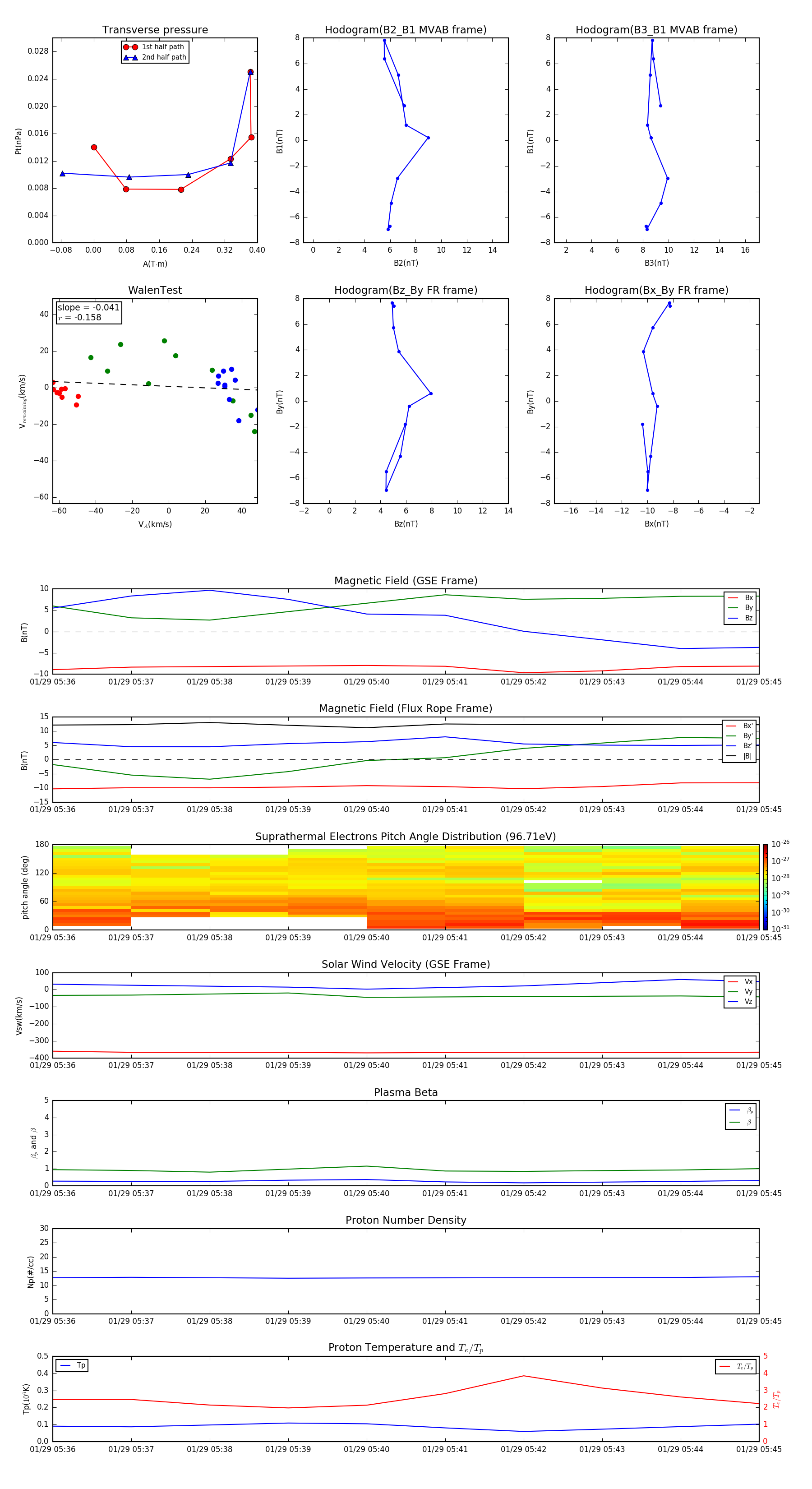Click the 'B3(nT)' x-axis label
Viewport: 812px width, 1489px height.
[x=656, y=263]
